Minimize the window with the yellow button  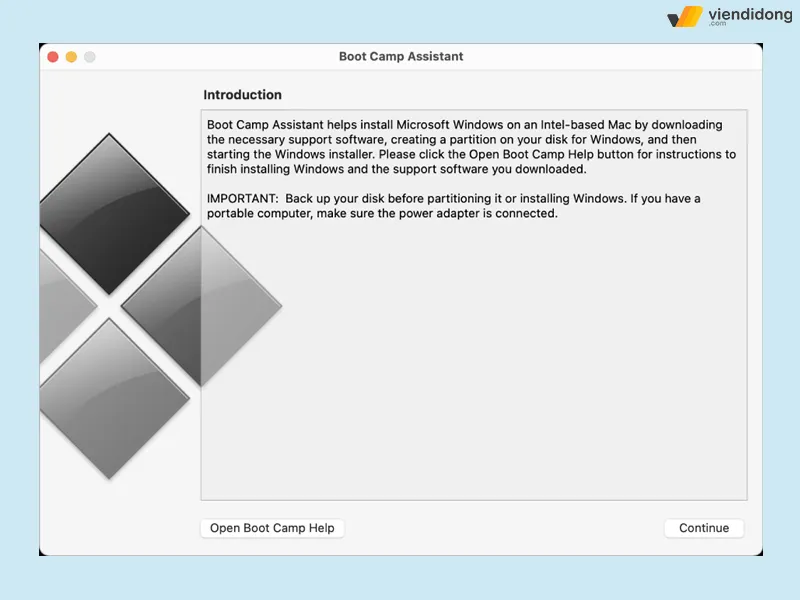click(71, 57)
